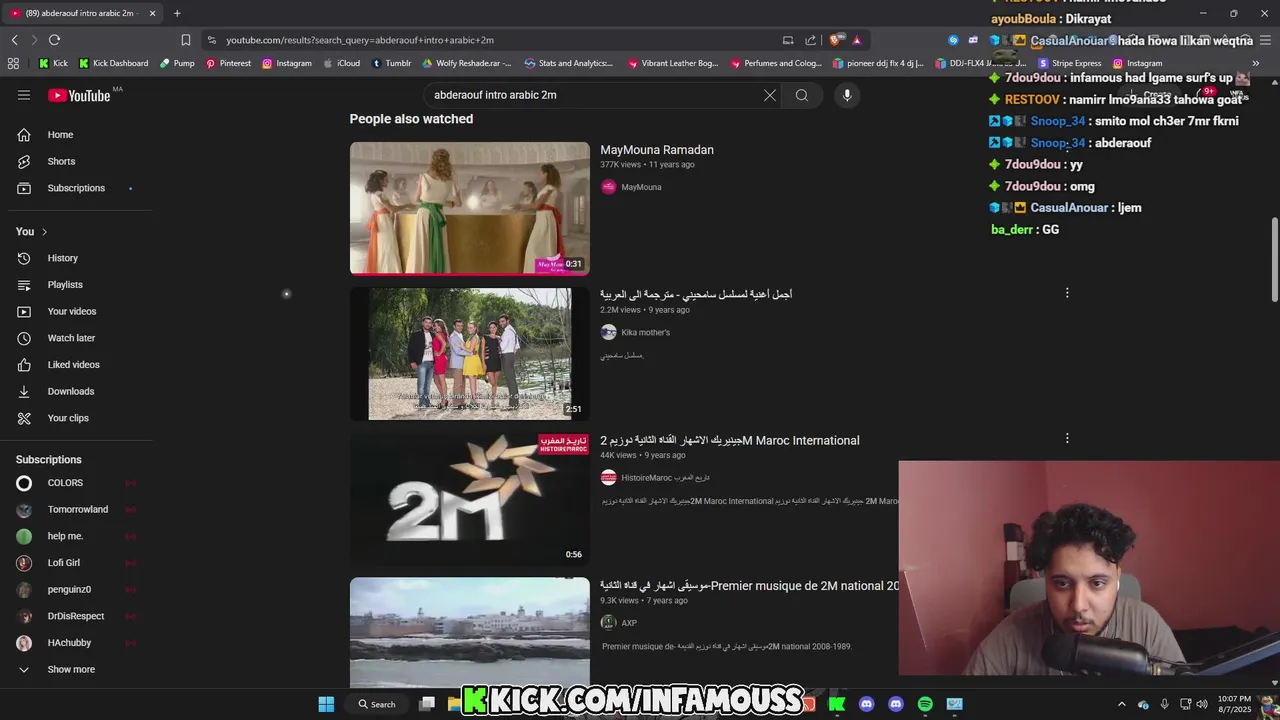Open more options for Samhini video
This screenshot has width=1280, height=720.
tap(1067, 293)
